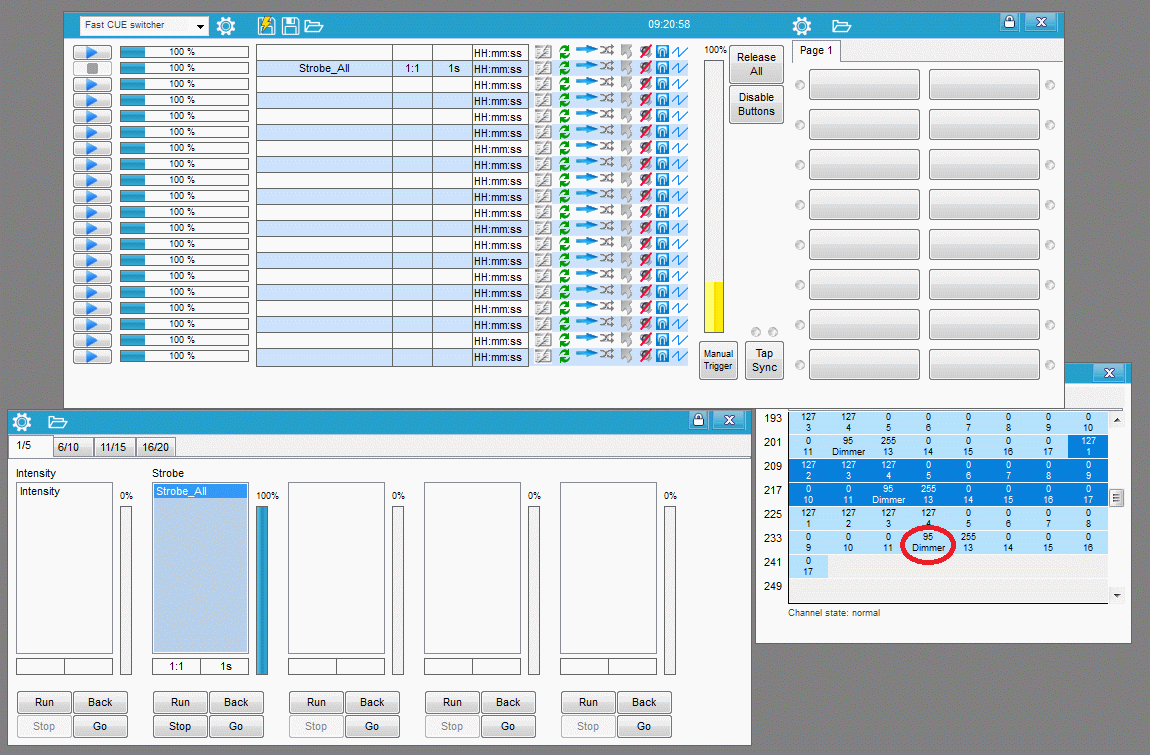Open the edit-list icon on the Strobe_All row

543,68
